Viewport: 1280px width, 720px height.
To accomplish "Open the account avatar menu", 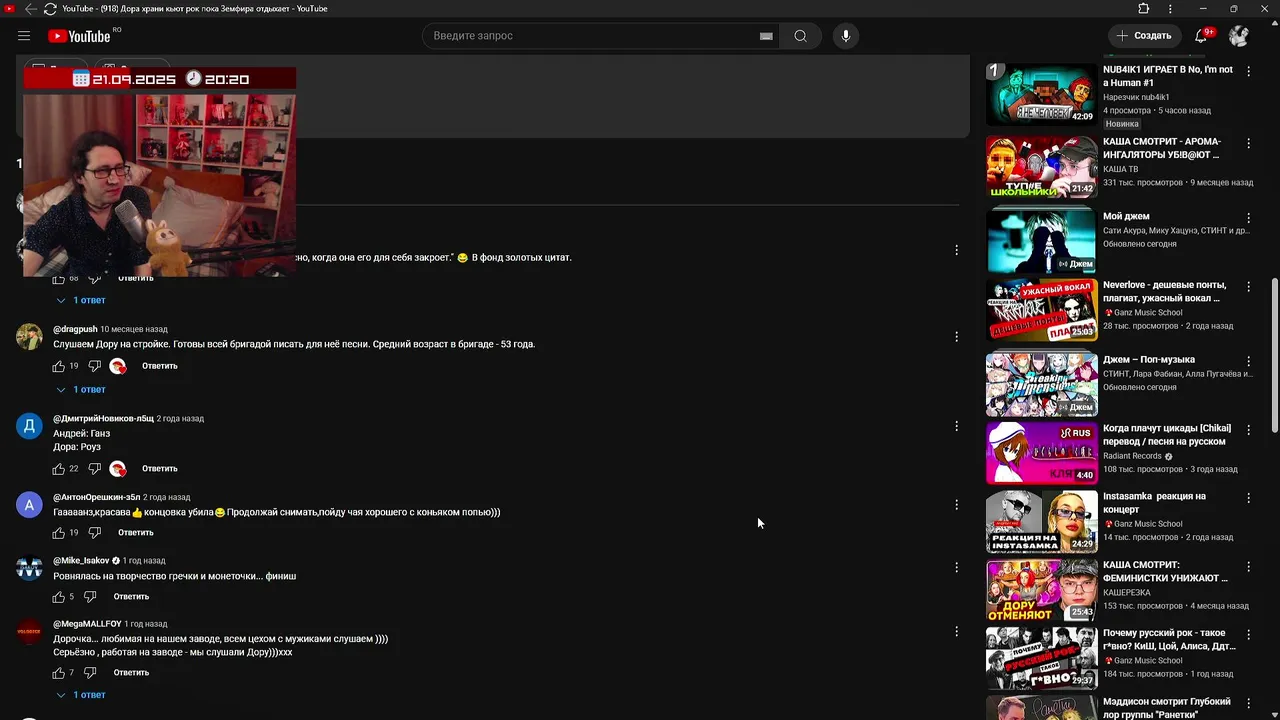I will [x=1239, y=36].
